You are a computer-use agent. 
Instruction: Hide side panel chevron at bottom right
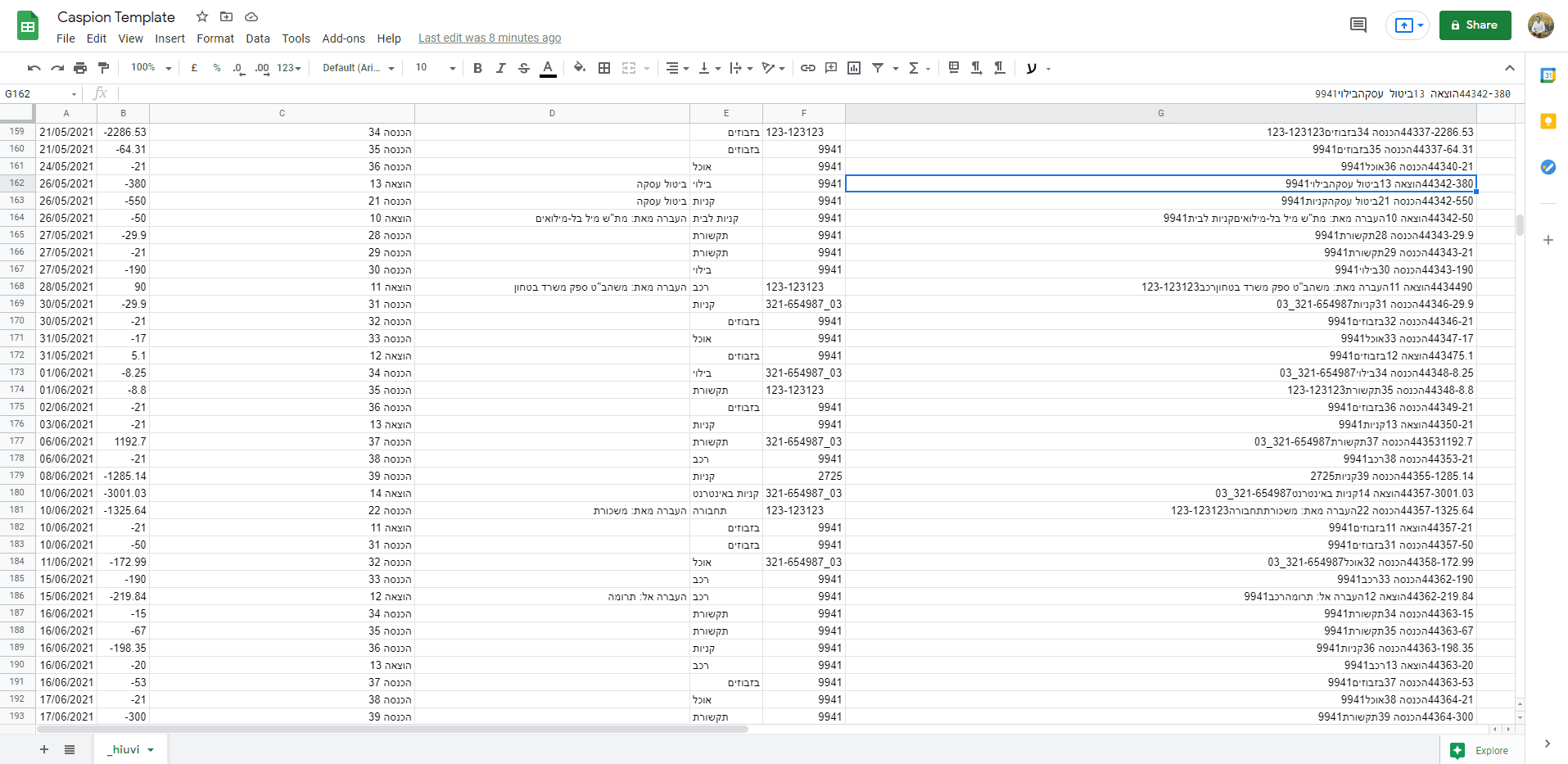tap(1547, 744)
